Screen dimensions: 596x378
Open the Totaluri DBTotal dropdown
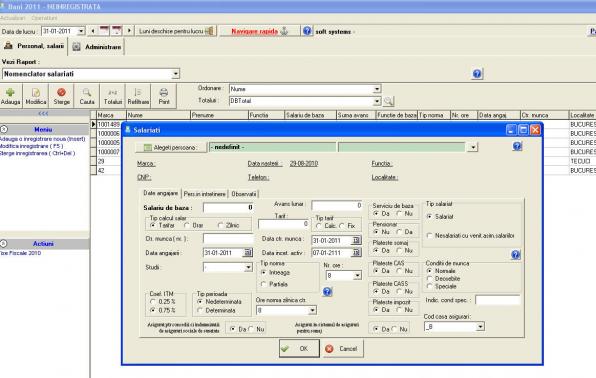click(x=376, y=101)
